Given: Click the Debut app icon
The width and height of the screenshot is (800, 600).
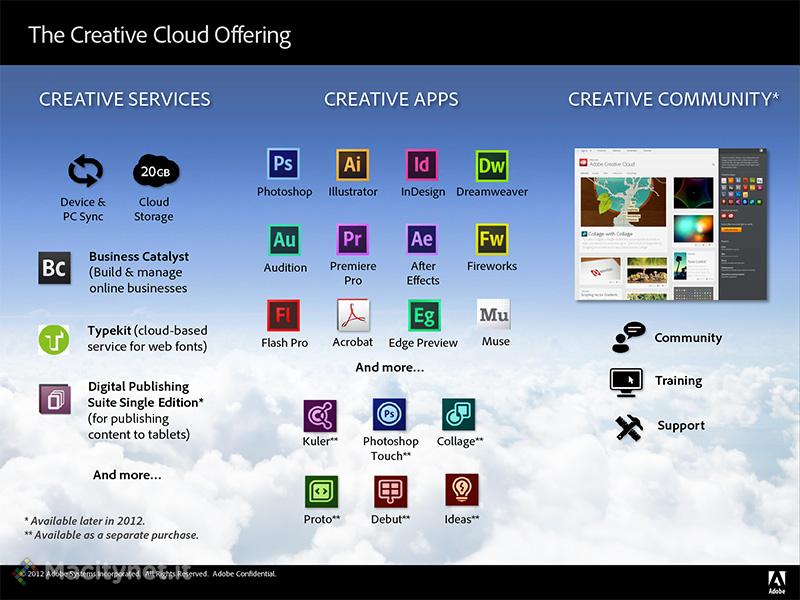Looking at the screenshot, I should (390, 491).
